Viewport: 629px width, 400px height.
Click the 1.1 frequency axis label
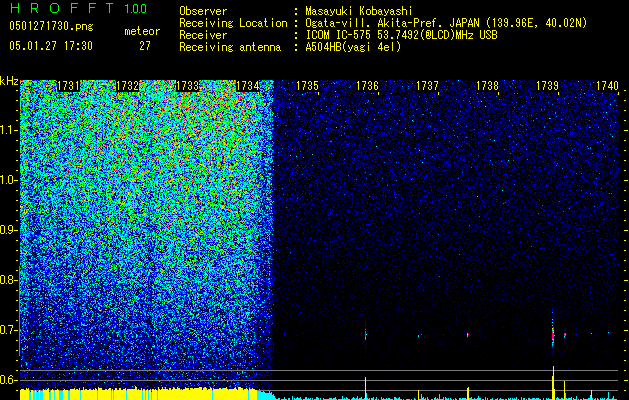(8, 130)
